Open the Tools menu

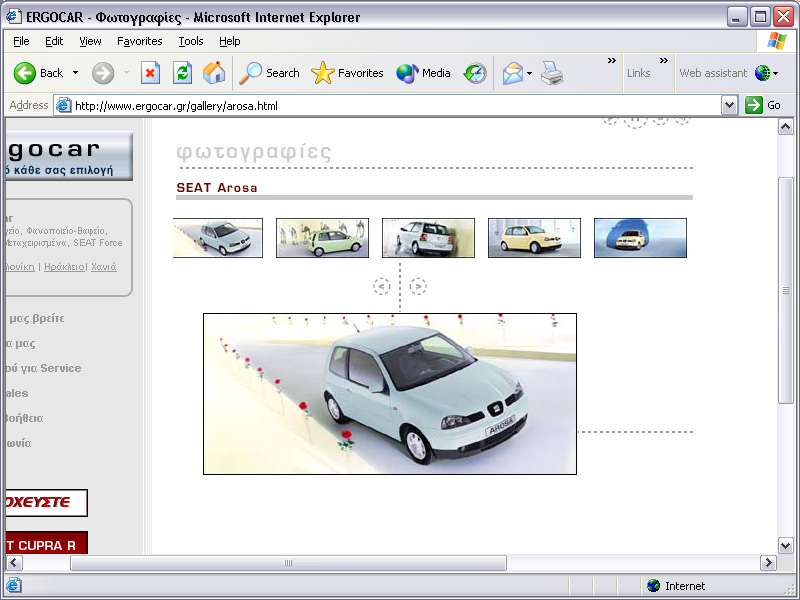pyautogui.click(x=191, y=41)
